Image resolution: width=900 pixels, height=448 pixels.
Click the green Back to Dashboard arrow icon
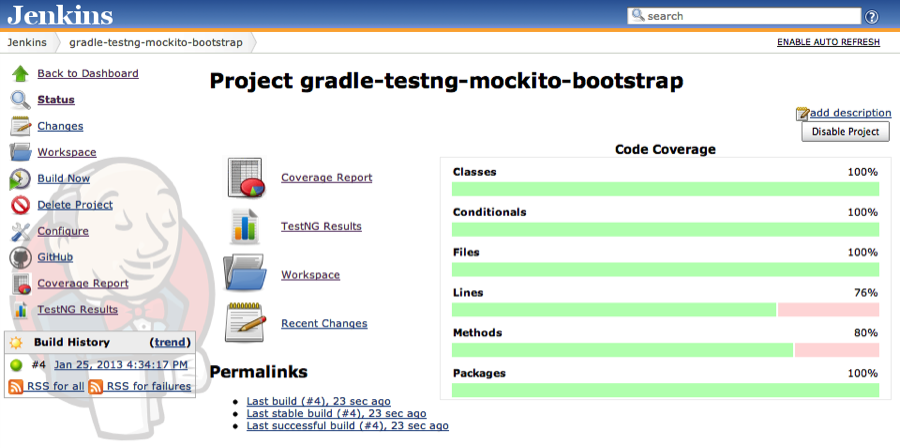tap(20, 73)
